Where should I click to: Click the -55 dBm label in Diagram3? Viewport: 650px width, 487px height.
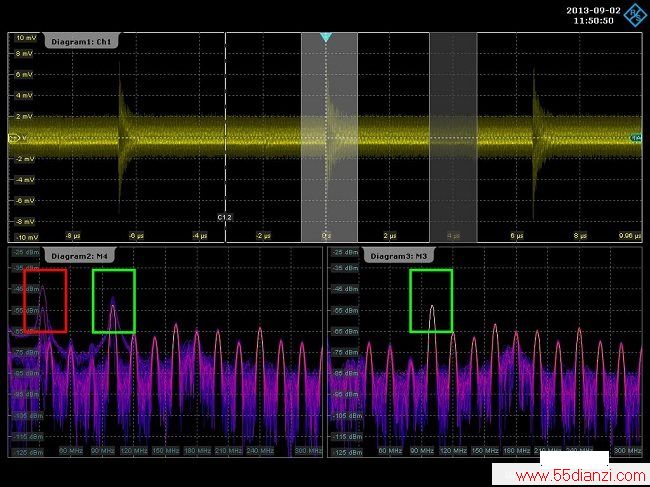346,310
